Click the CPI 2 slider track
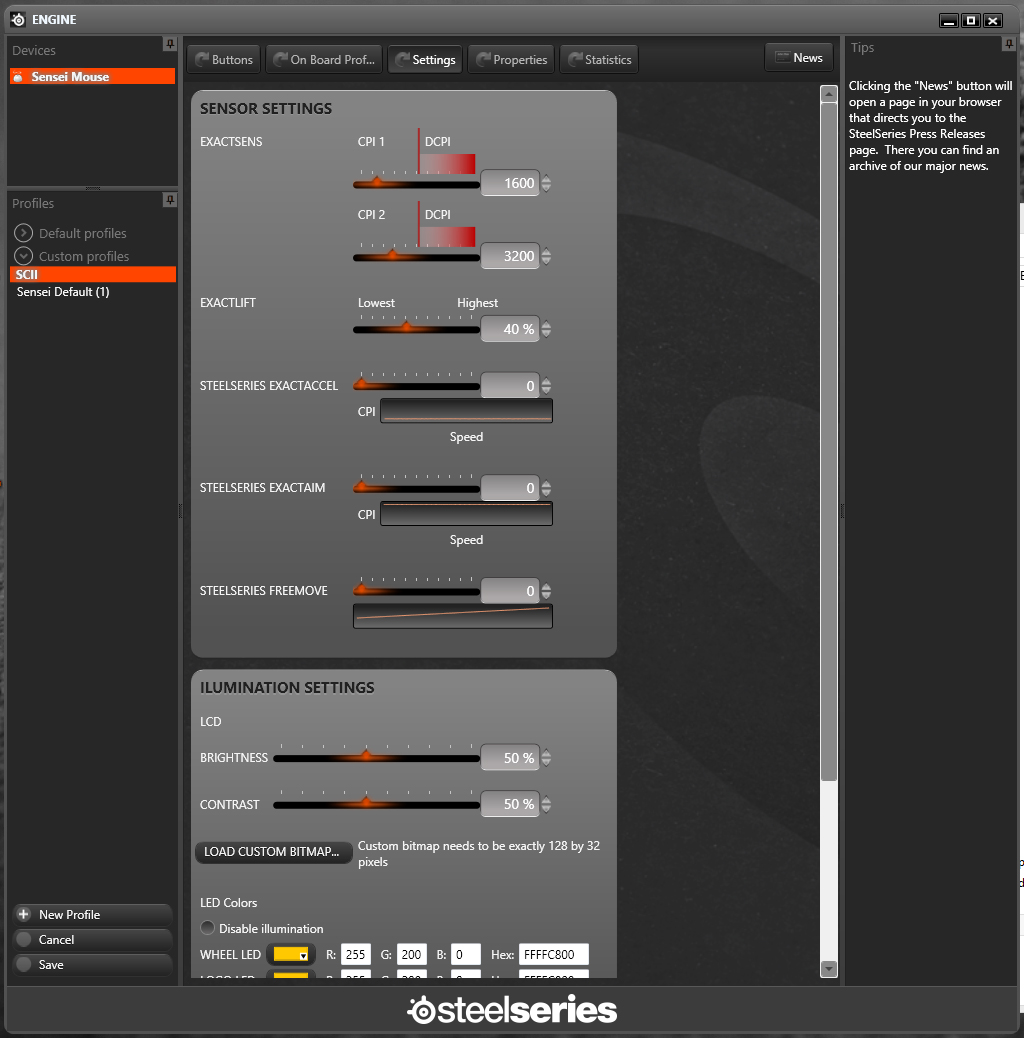1024x1038 pixels. (x=416, y=257)
